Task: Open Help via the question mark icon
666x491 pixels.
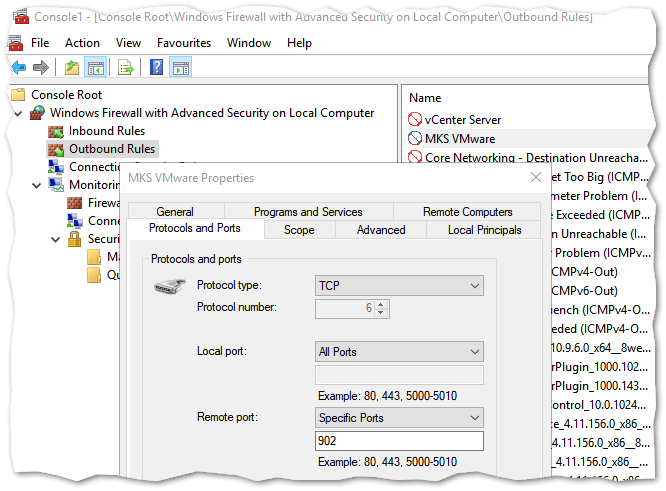Action: [x=156, y=68]
